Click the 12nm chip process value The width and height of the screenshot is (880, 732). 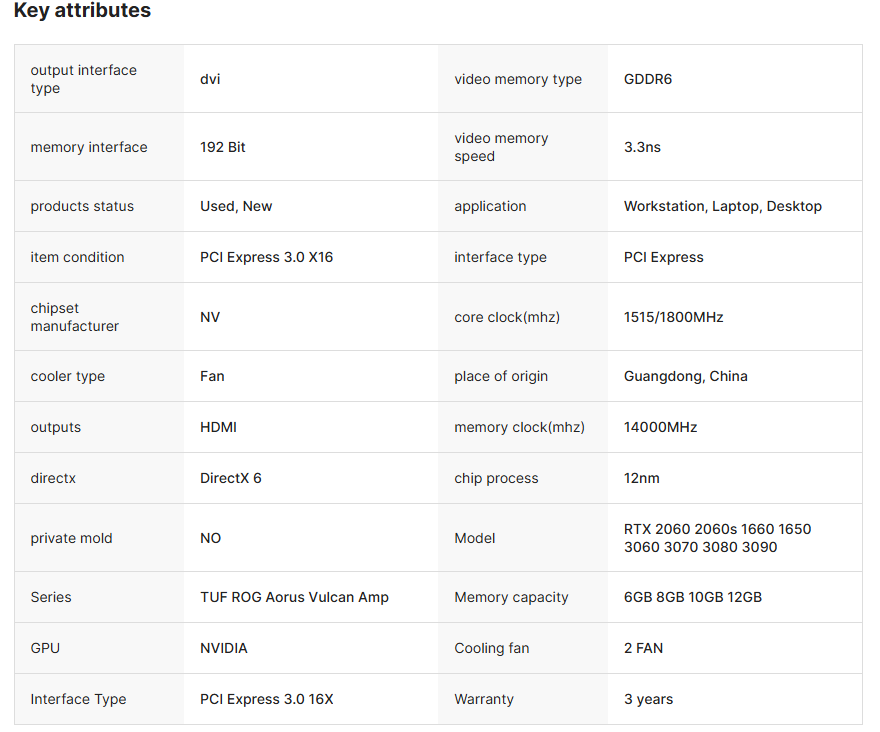[x=641, y=478]
